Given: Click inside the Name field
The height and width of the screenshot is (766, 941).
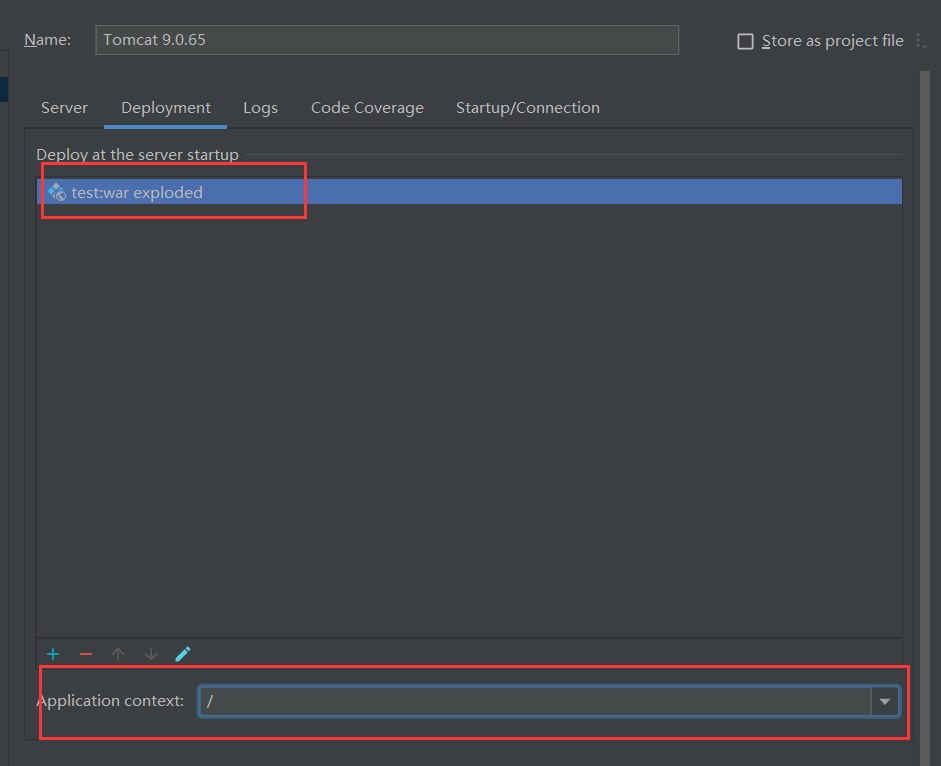Looking at the screenshot, I should (x=385, y=40).
